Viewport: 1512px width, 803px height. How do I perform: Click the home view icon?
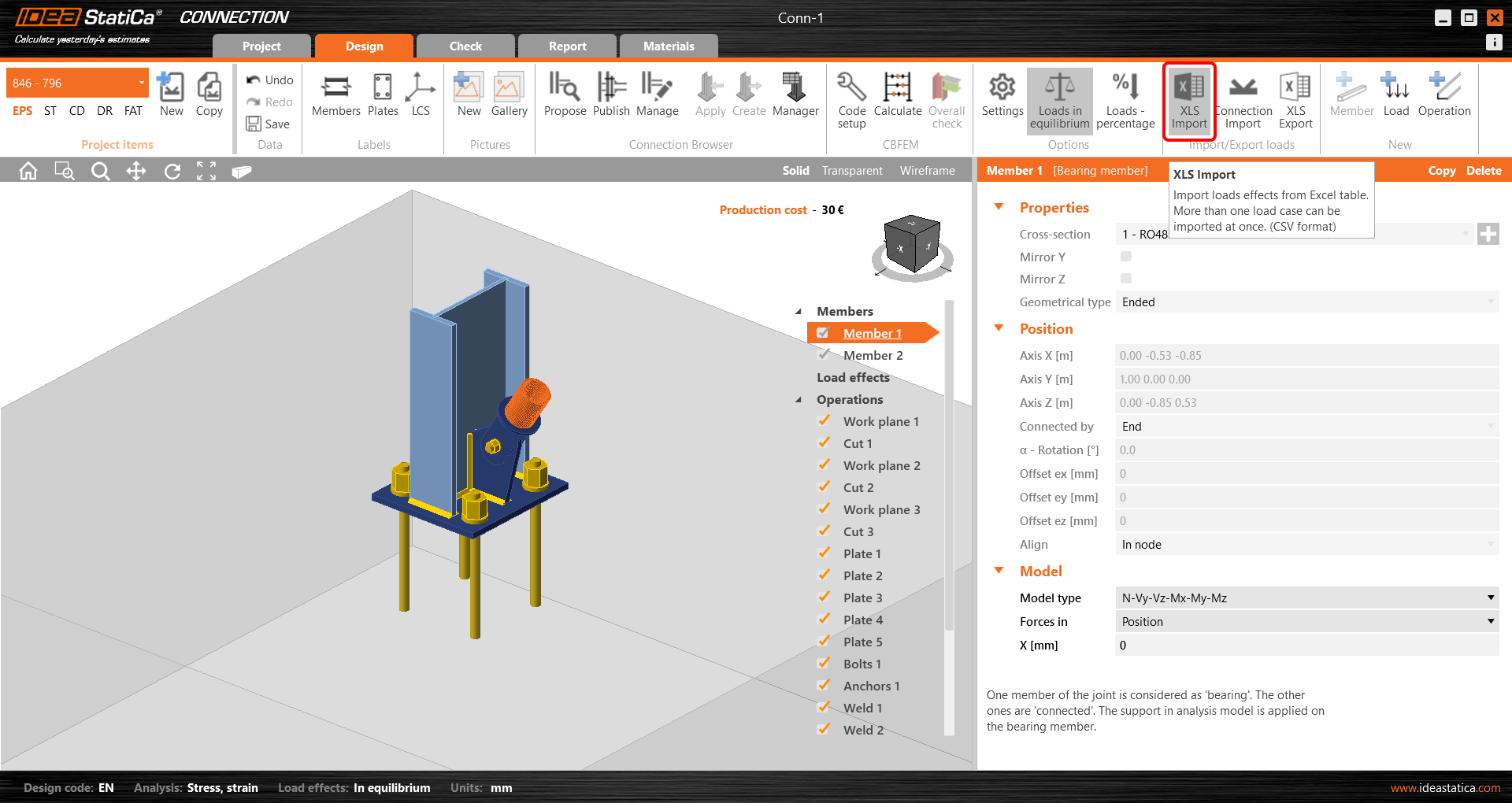coord(28,171)
